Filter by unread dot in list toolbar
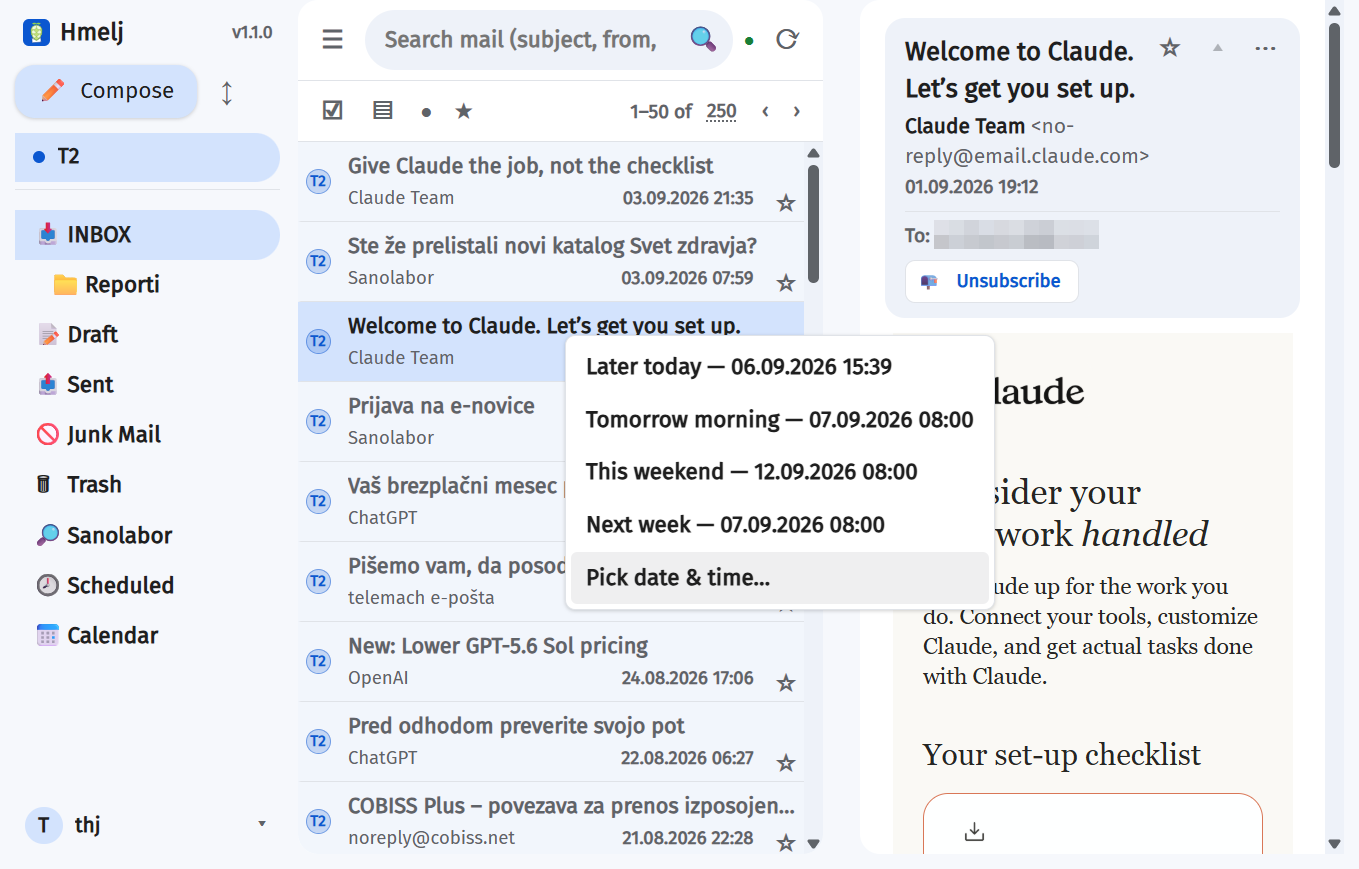This screenshot has width=1359, height=869. [x=426, y=112]
